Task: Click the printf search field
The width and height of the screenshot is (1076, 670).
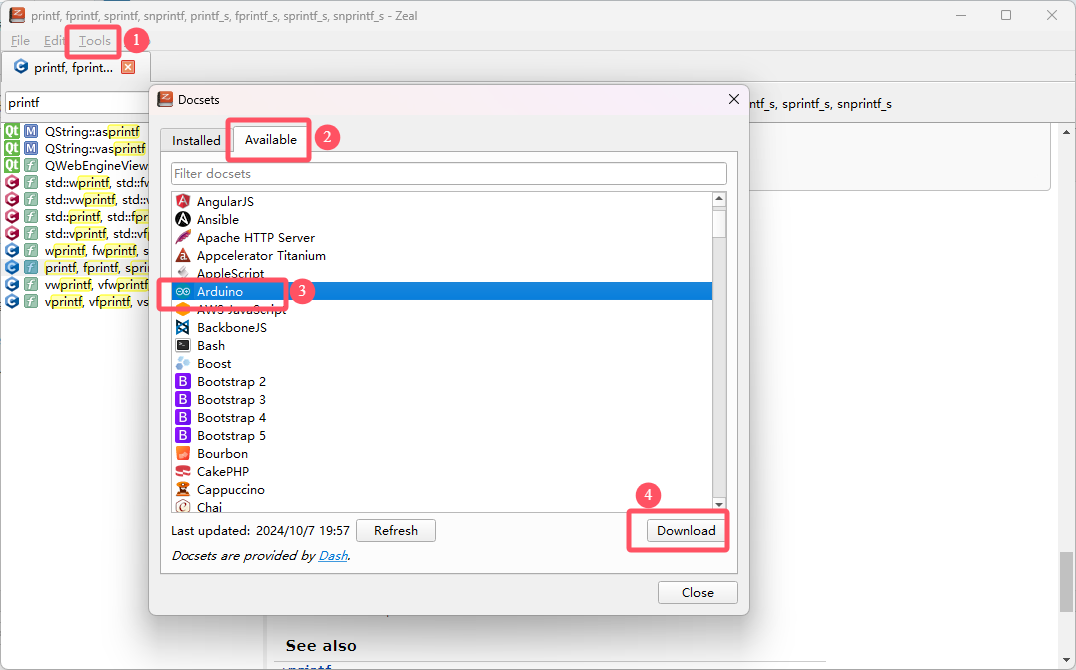Action: pyautogui.click(x=77, y=102)
